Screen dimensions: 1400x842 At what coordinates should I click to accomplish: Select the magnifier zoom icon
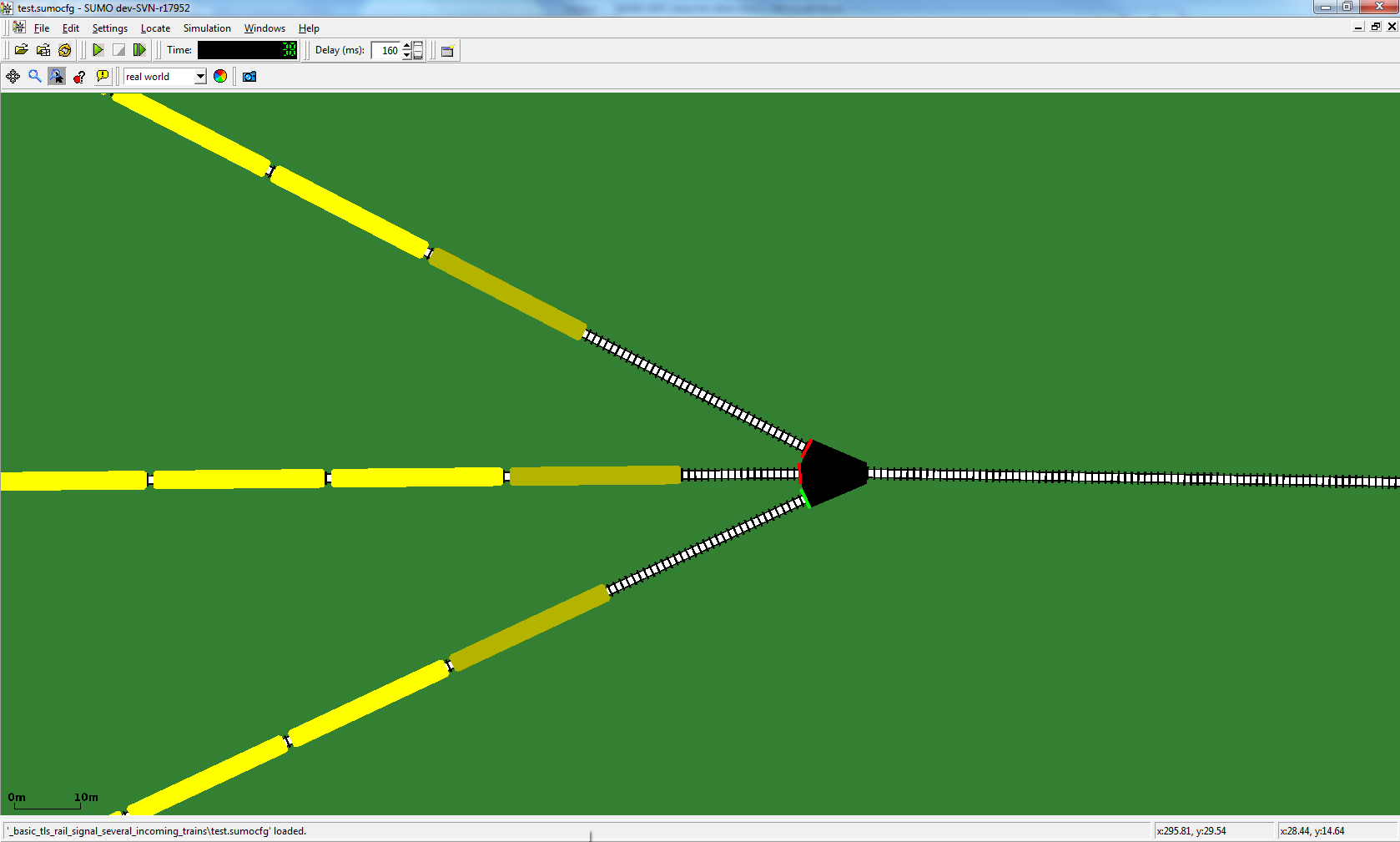tap(35, 77)
